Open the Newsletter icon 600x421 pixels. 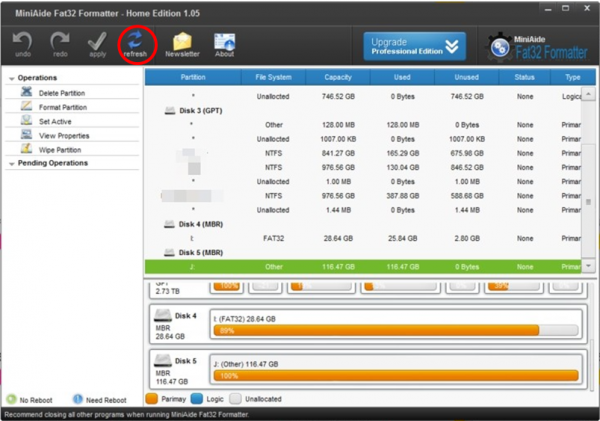(x=182, y=43)
